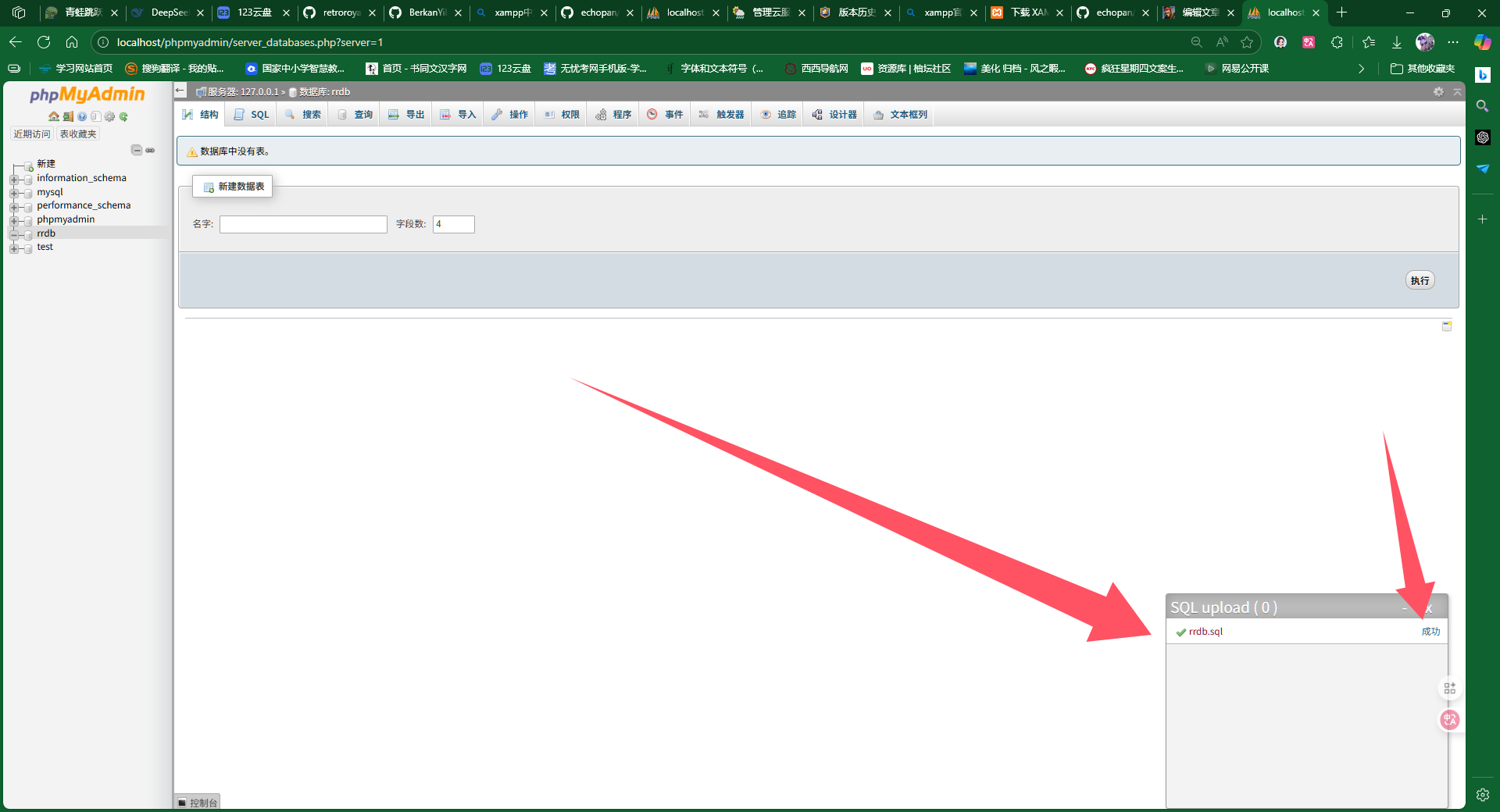Image resolution: width=1500 pixels, height=812 pixels.
Task: Collapse the rrdb database tree node
Action: point(13,234)
